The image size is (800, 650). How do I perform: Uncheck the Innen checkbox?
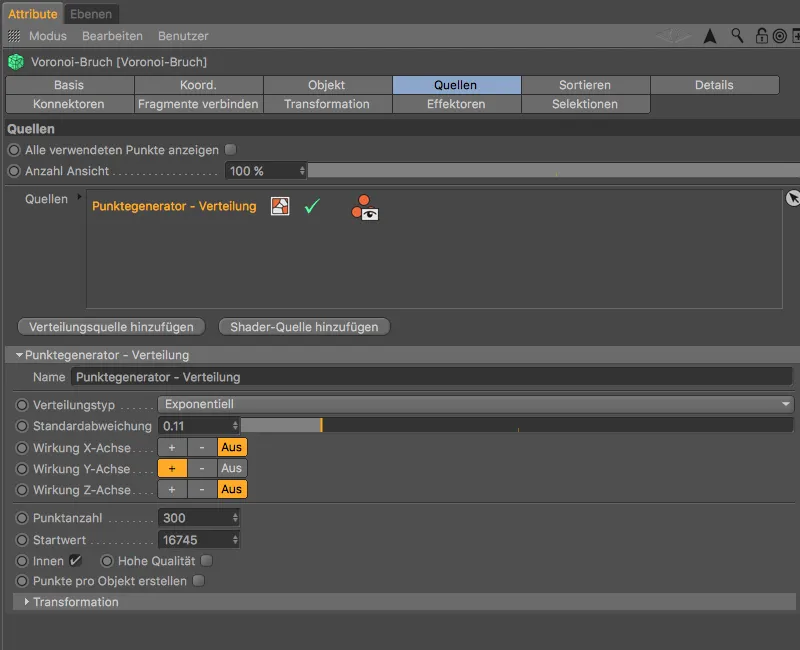coord(76,561)
